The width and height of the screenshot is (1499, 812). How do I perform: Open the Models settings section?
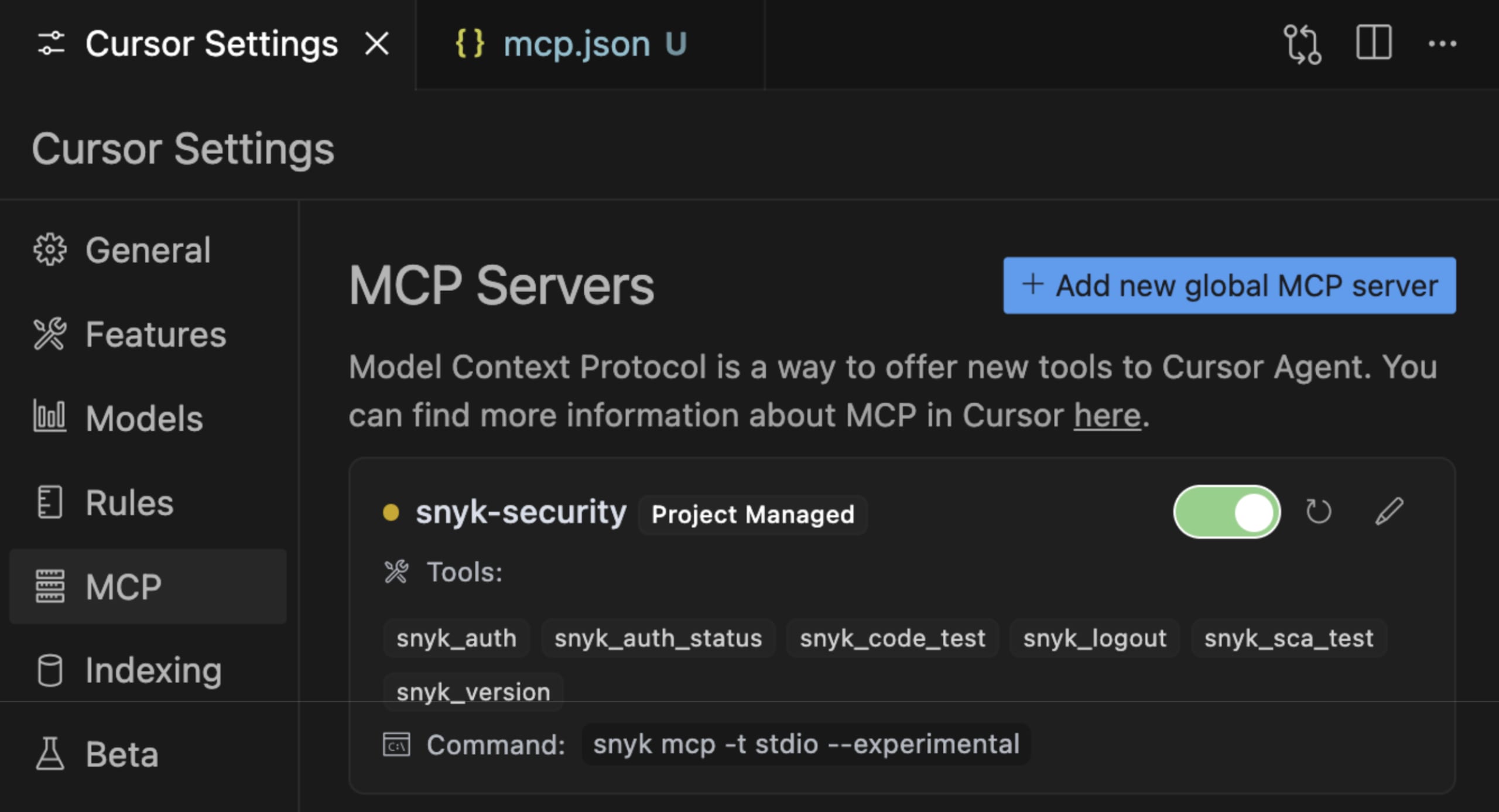(148, 418)
